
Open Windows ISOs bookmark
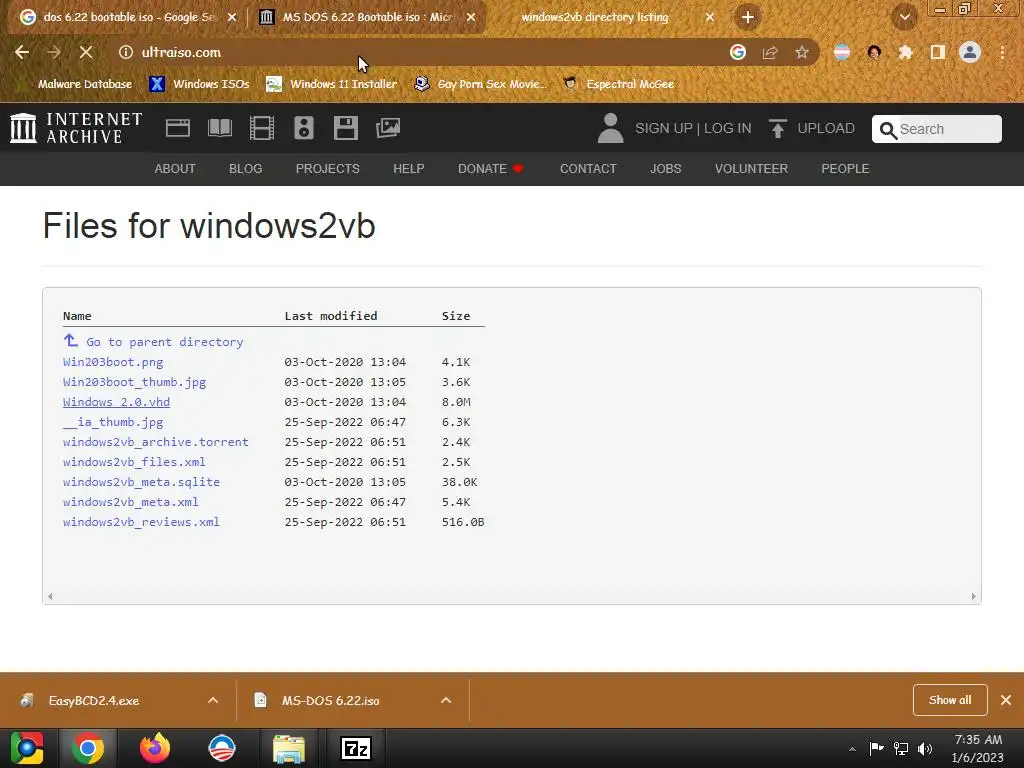pyautogui.click(x=199, y=84)
